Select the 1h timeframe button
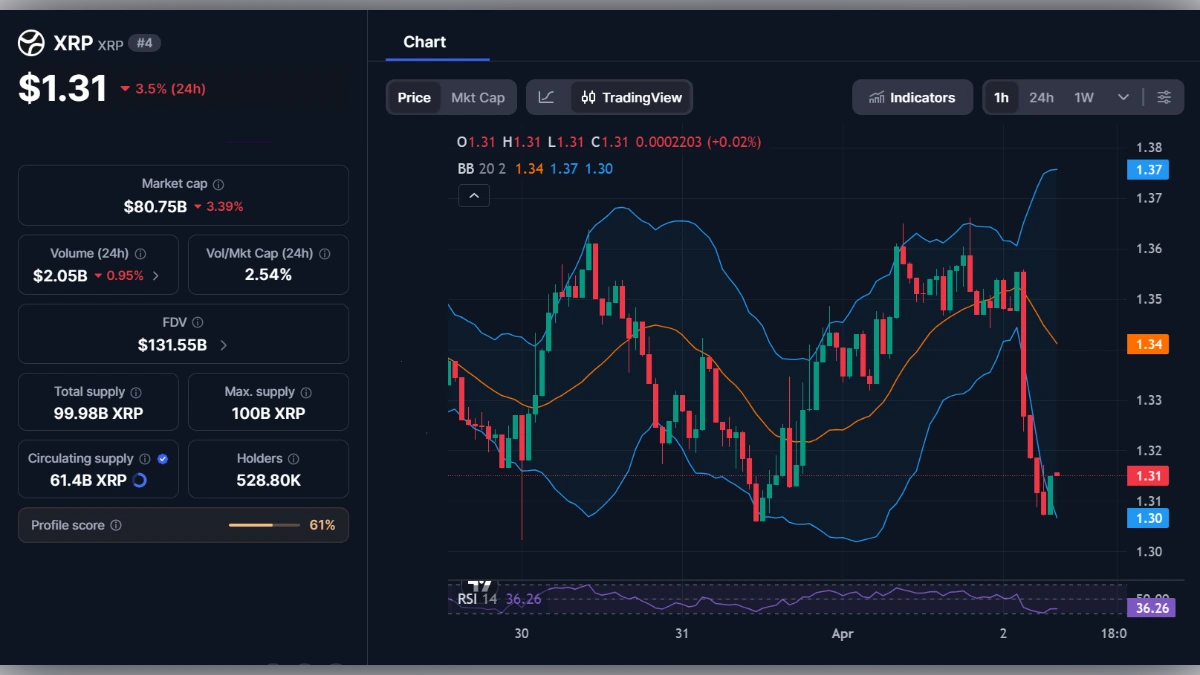 click(1001, 97)
